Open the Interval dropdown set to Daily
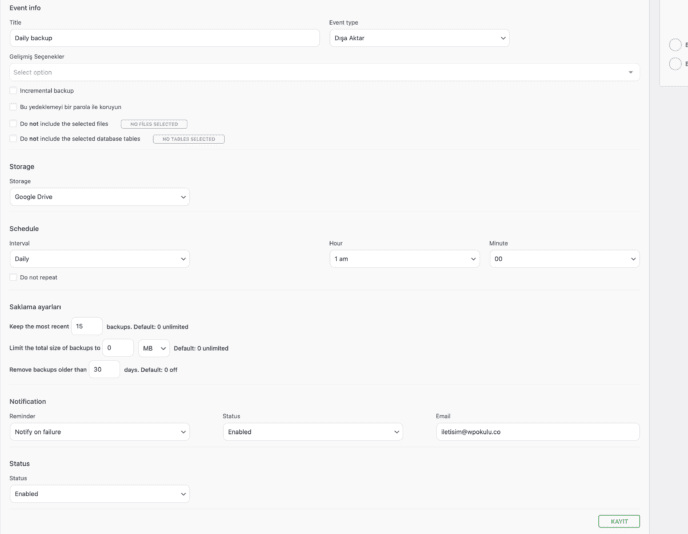 point(99,259)
